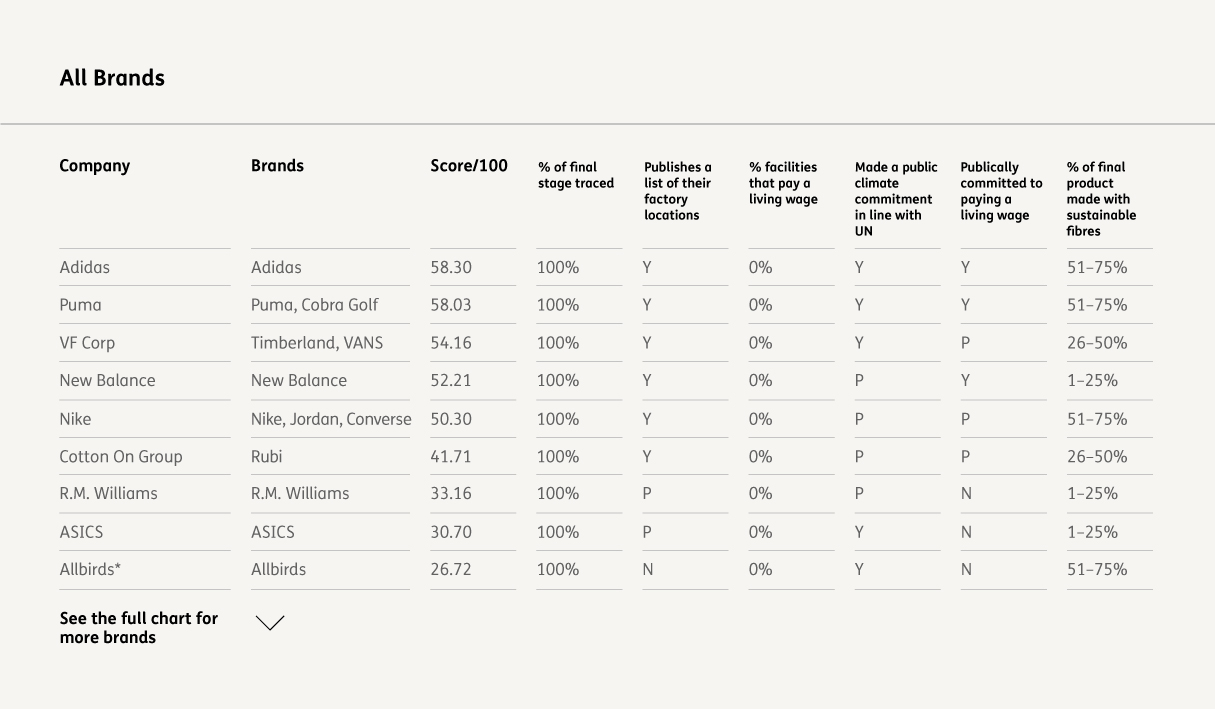Click the Allbirds* company name
The image size is (1215, 709).
click(x=90, y=570)
